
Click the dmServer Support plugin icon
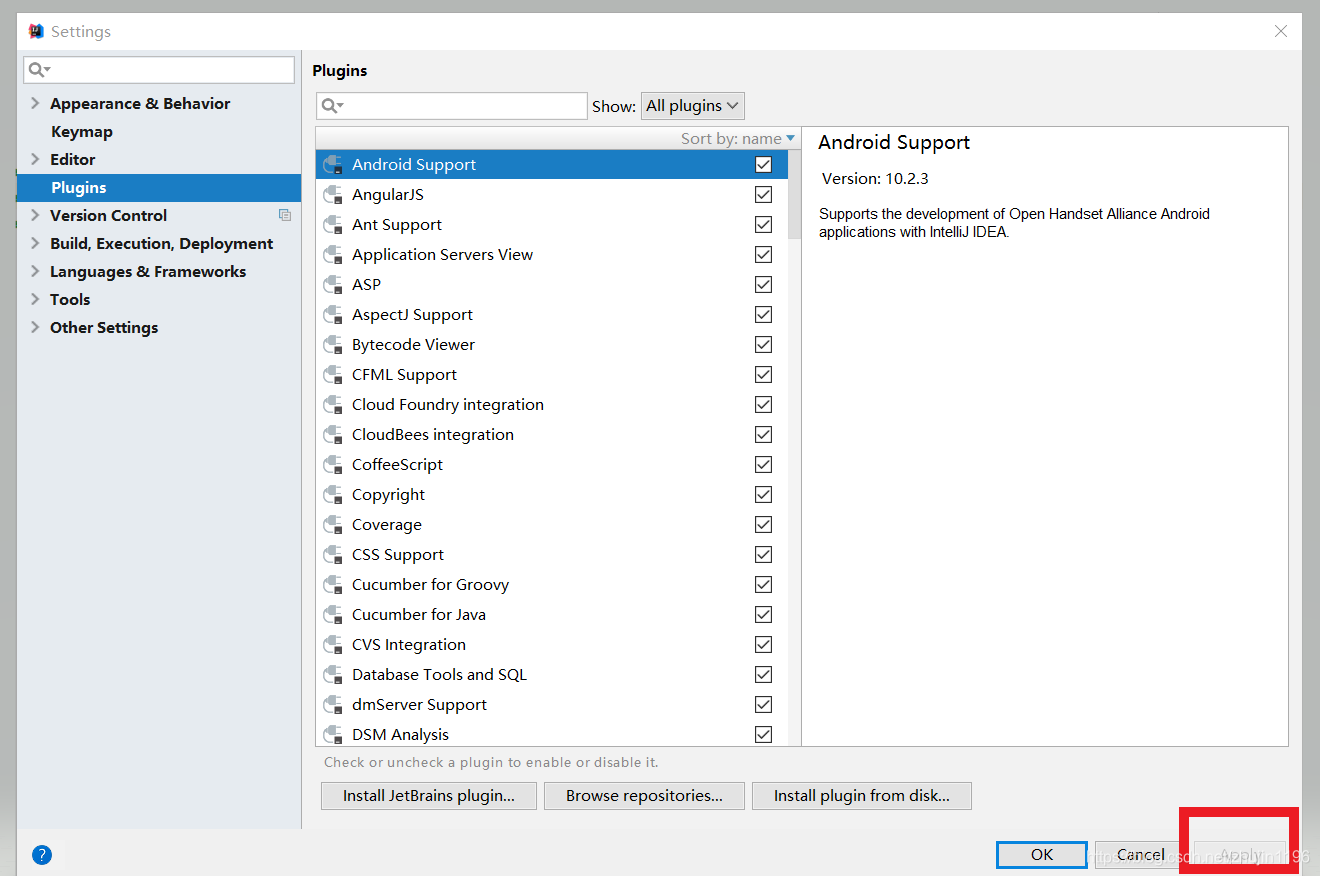(x=333, y=705)
